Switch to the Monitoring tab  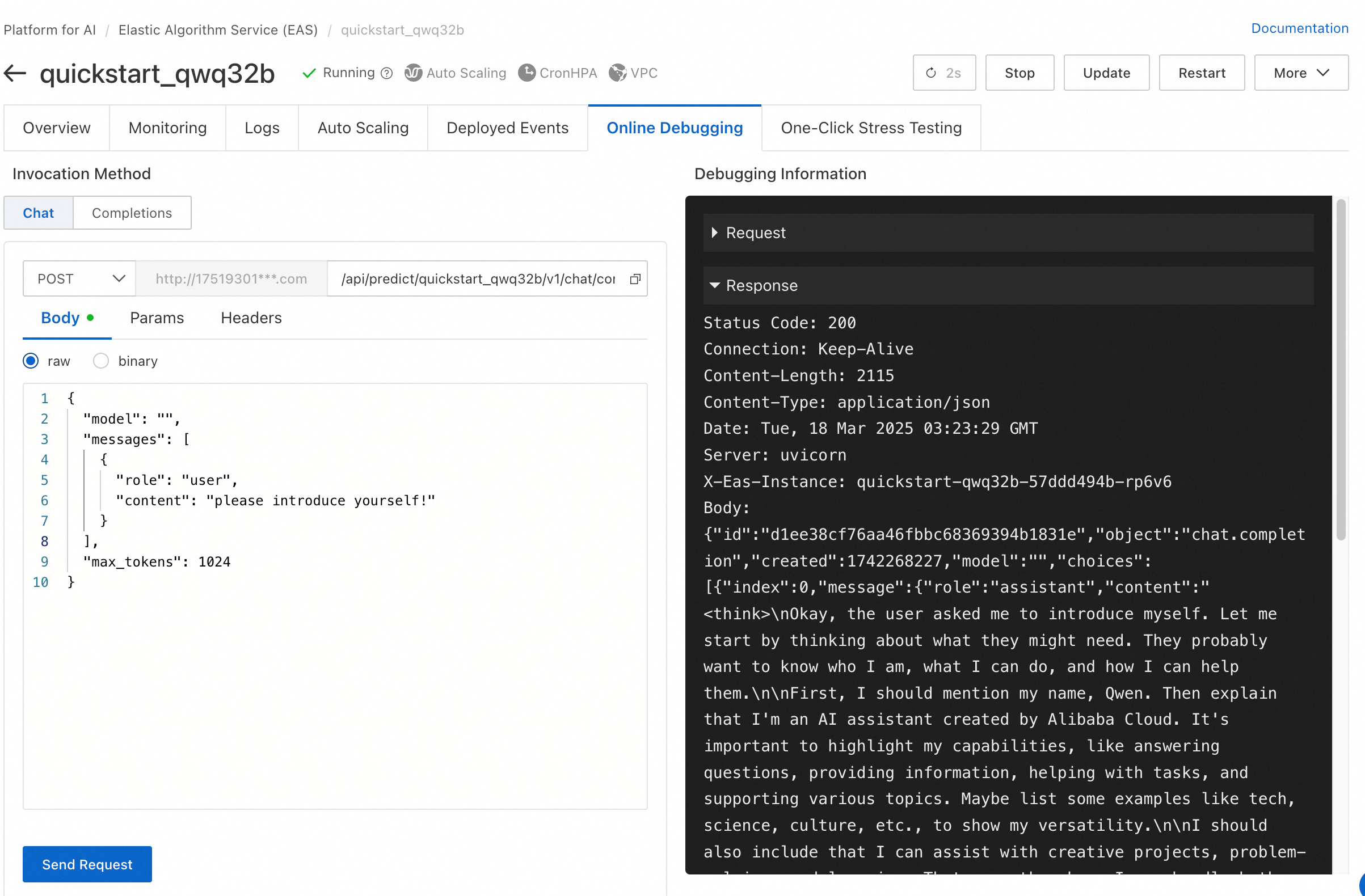tap(167, 128)
